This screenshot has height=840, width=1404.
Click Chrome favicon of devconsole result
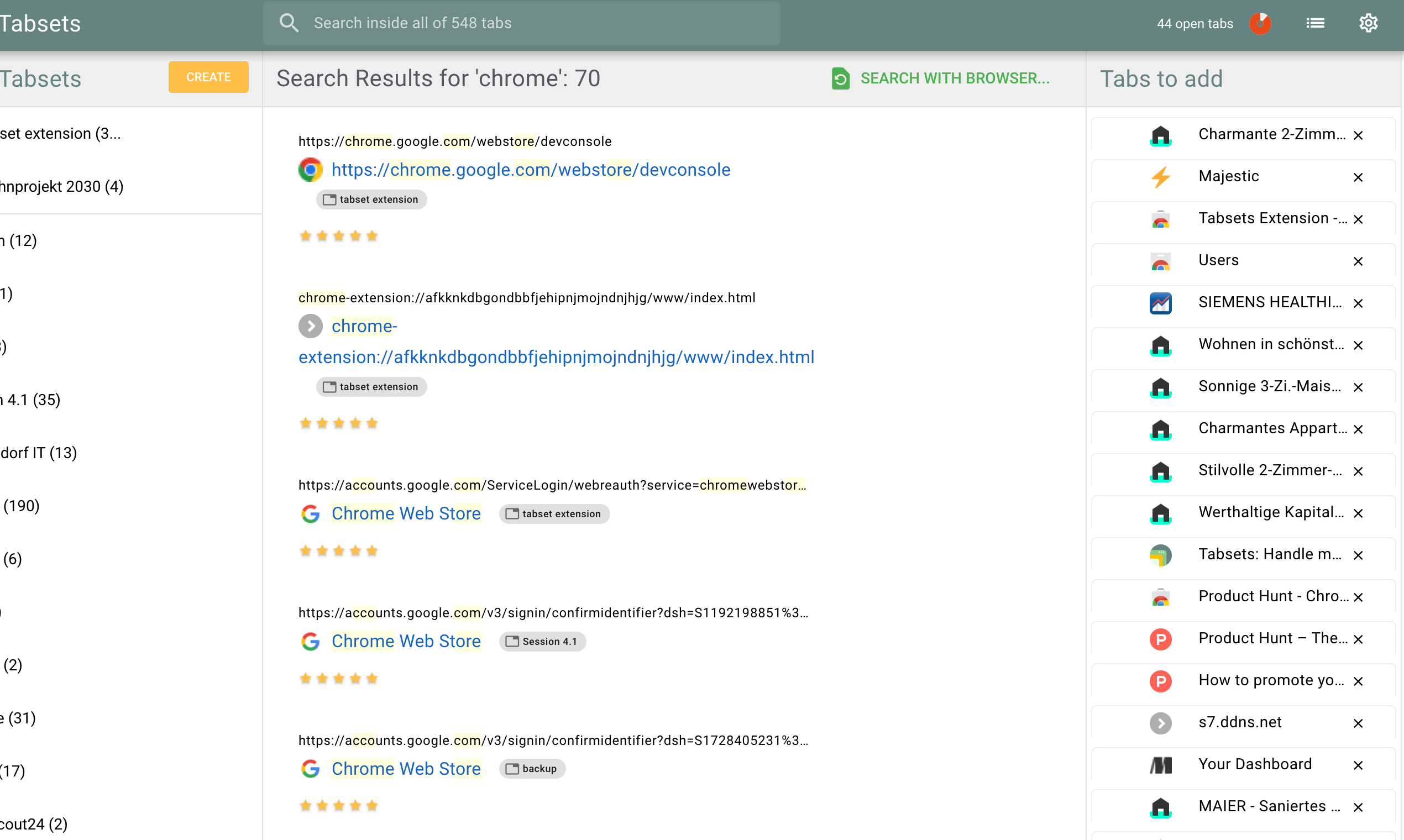(x=310, y=170)
